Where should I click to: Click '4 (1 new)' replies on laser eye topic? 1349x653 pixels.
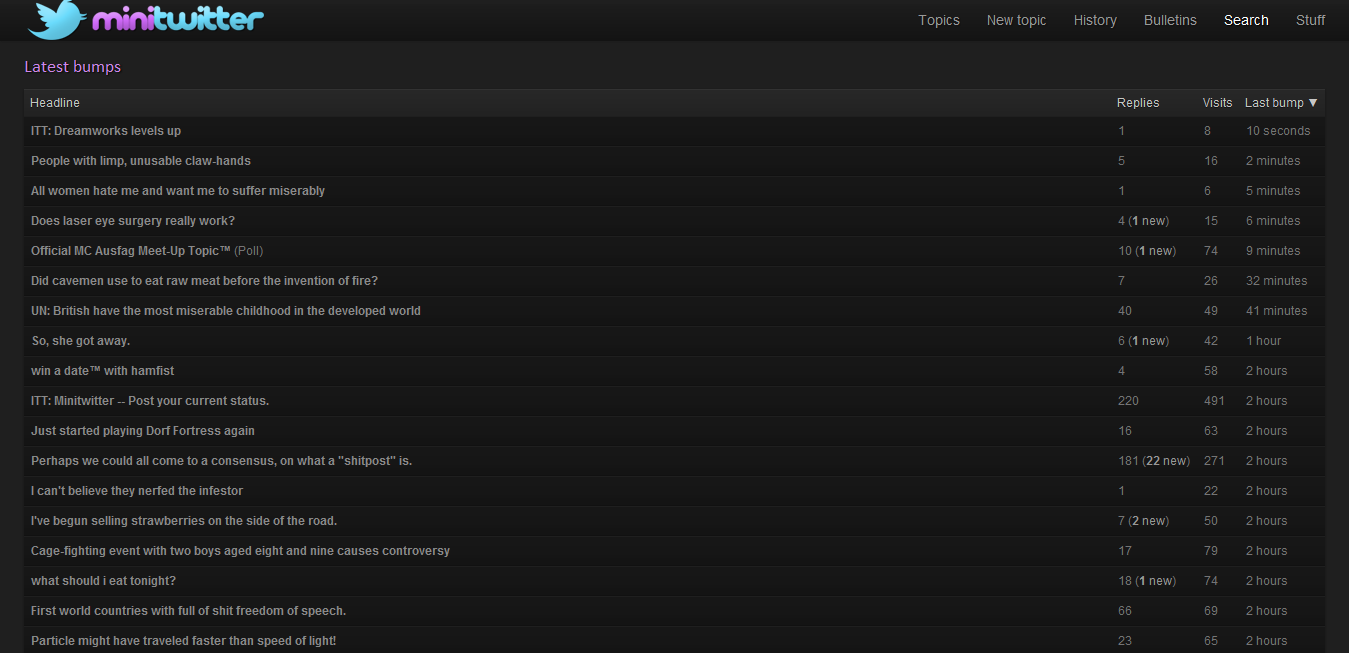coord(1143,221)
